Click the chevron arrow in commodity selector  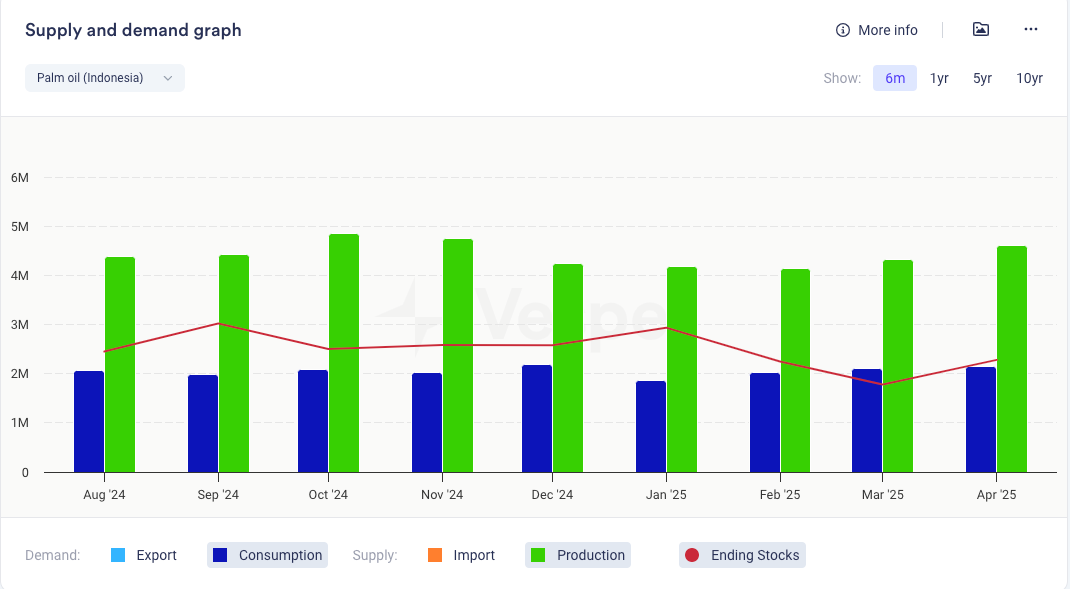click(168, 78)
